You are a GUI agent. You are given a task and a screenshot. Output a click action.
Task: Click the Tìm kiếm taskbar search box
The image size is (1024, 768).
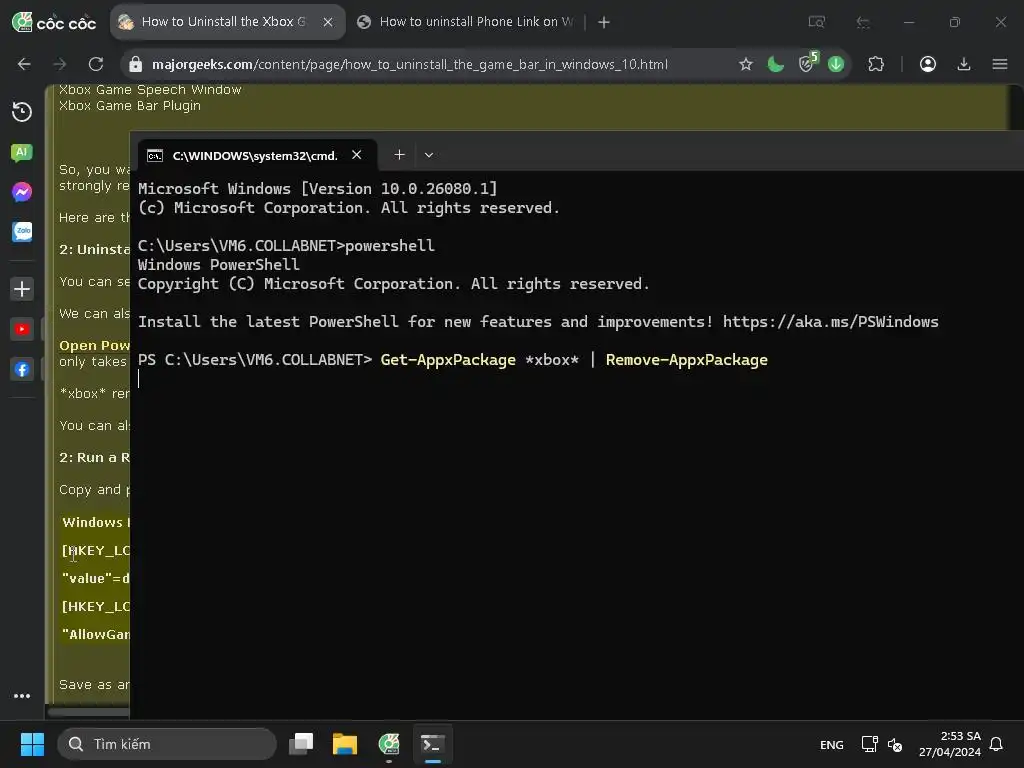point(167,744)
